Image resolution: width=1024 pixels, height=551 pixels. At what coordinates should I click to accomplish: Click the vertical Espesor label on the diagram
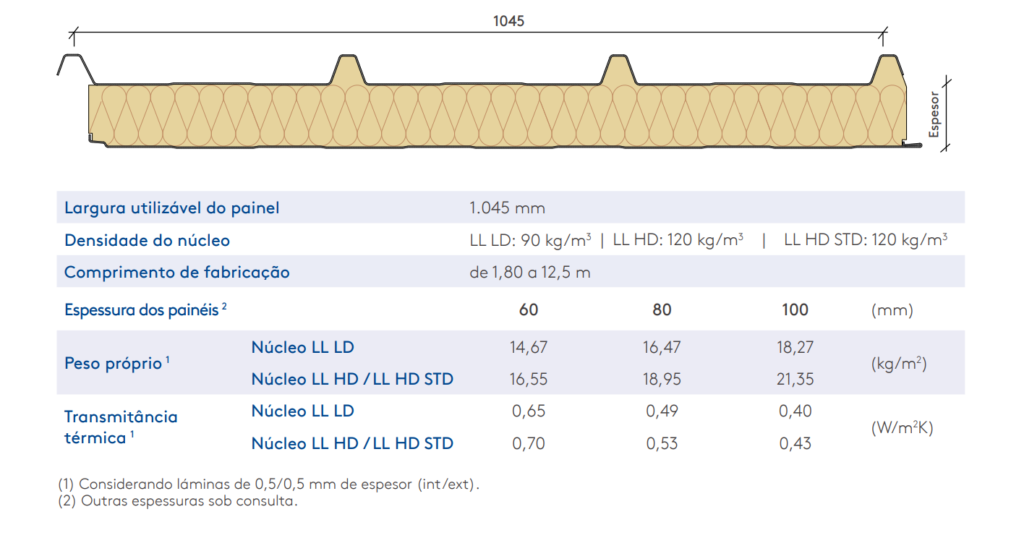pos(935,117)
